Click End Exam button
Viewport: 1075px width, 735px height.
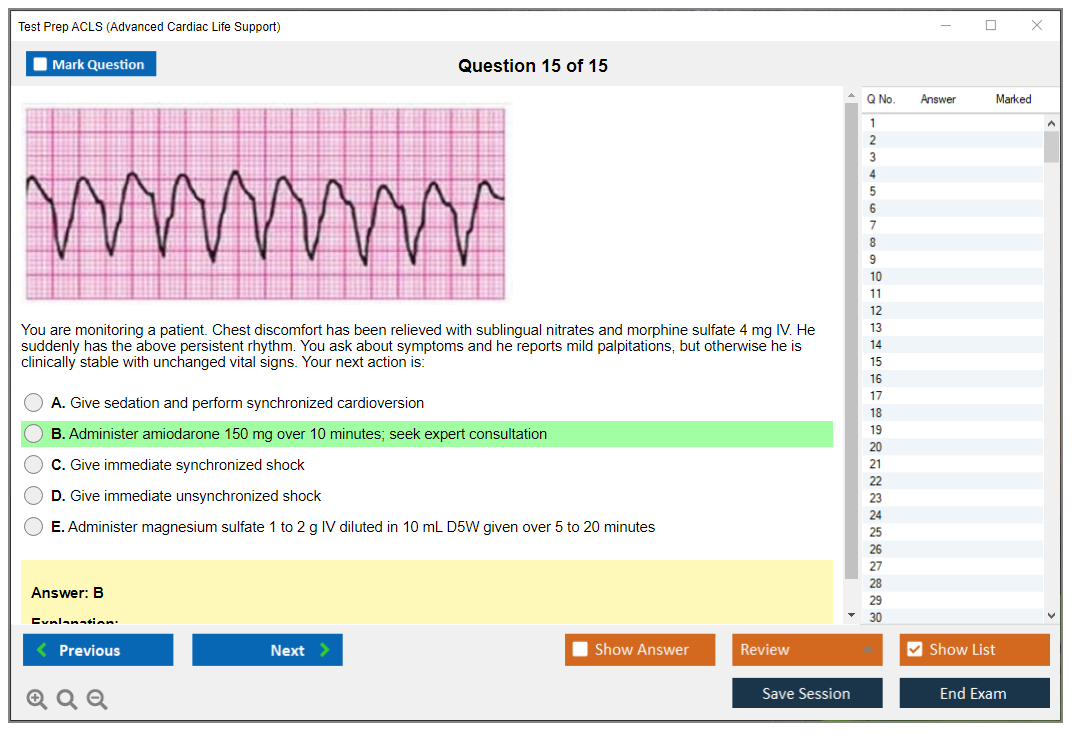pyautogui.click(x=973, y=694)
